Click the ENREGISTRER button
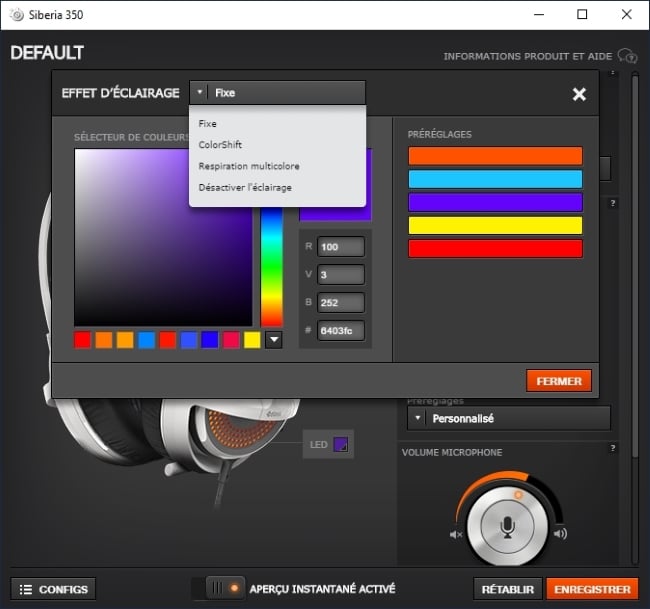This screenshot has height=609, width=650. coord(592,589)
